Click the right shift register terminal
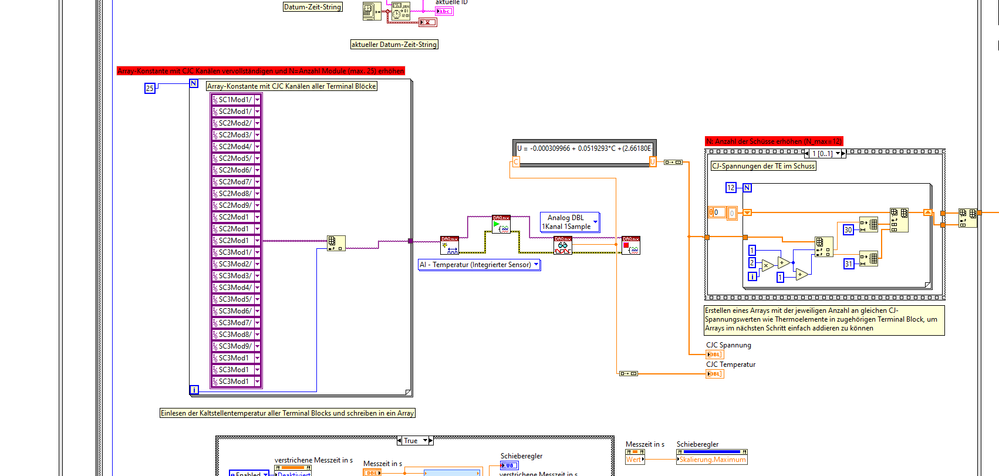Screen dimensions: 999x476 (928, 212)
